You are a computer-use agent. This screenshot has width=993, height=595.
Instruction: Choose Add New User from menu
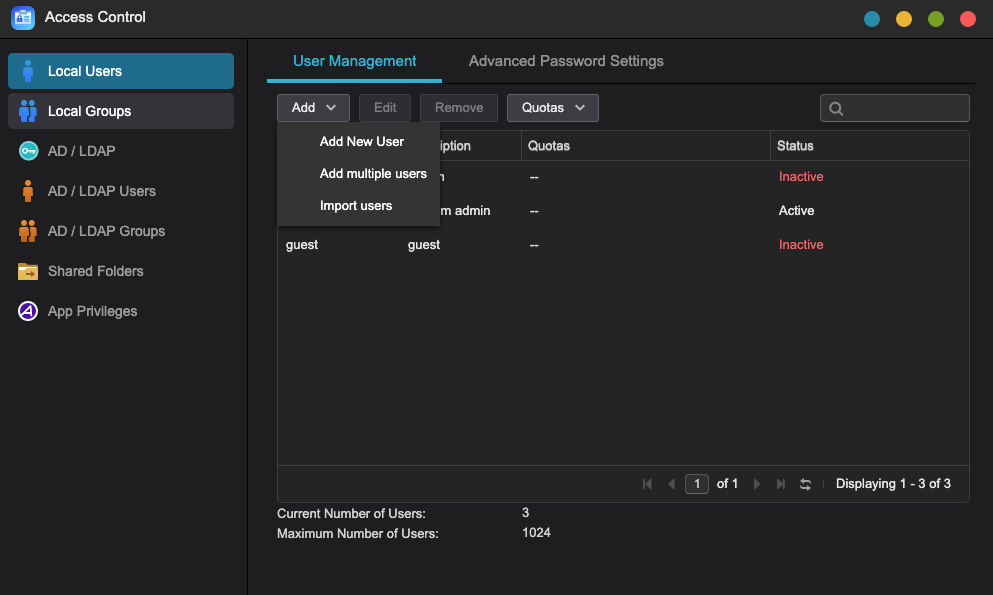pos(361,142)
